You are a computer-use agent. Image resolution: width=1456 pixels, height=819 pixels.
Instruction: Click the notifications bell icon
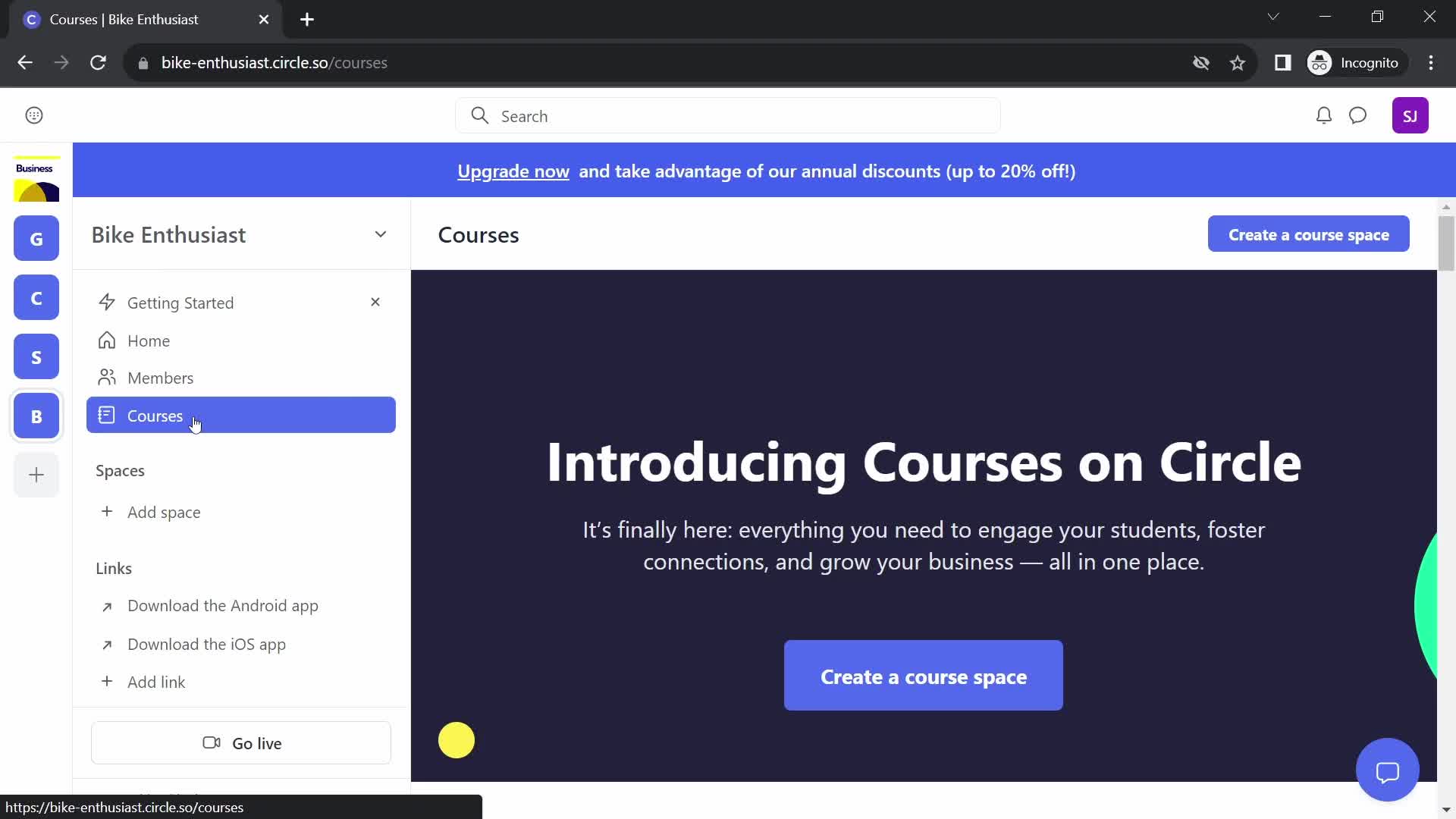pos(1322,116)
